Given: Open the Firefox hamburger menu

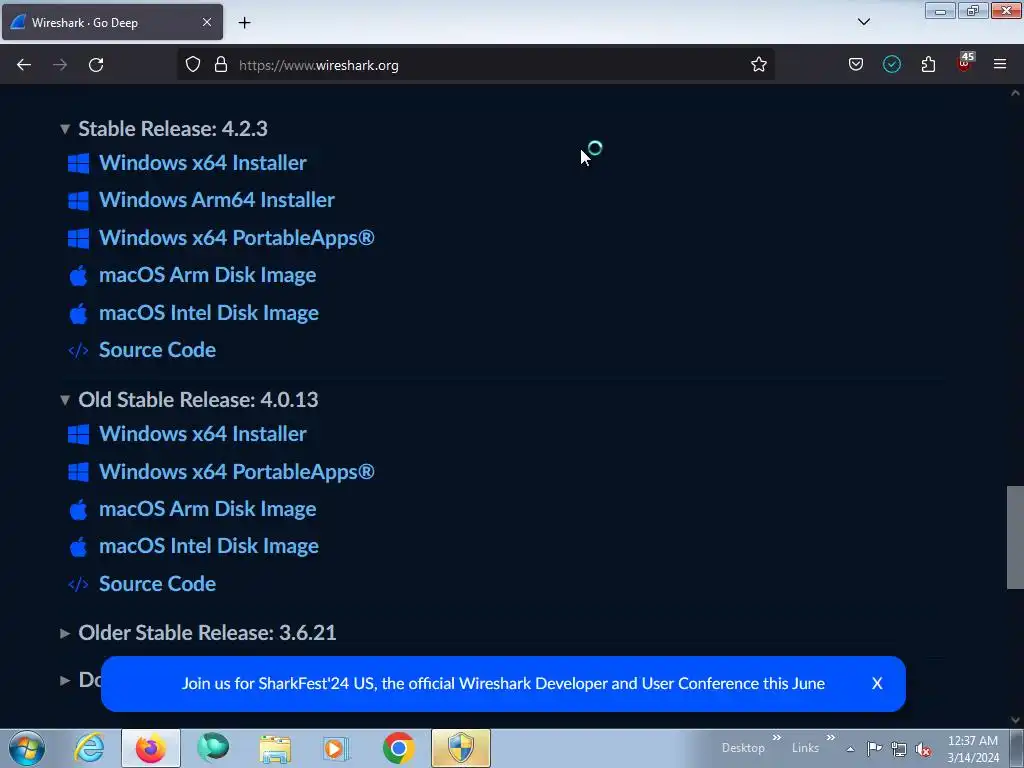Looking at the screenshot, I should point(1000,65).
